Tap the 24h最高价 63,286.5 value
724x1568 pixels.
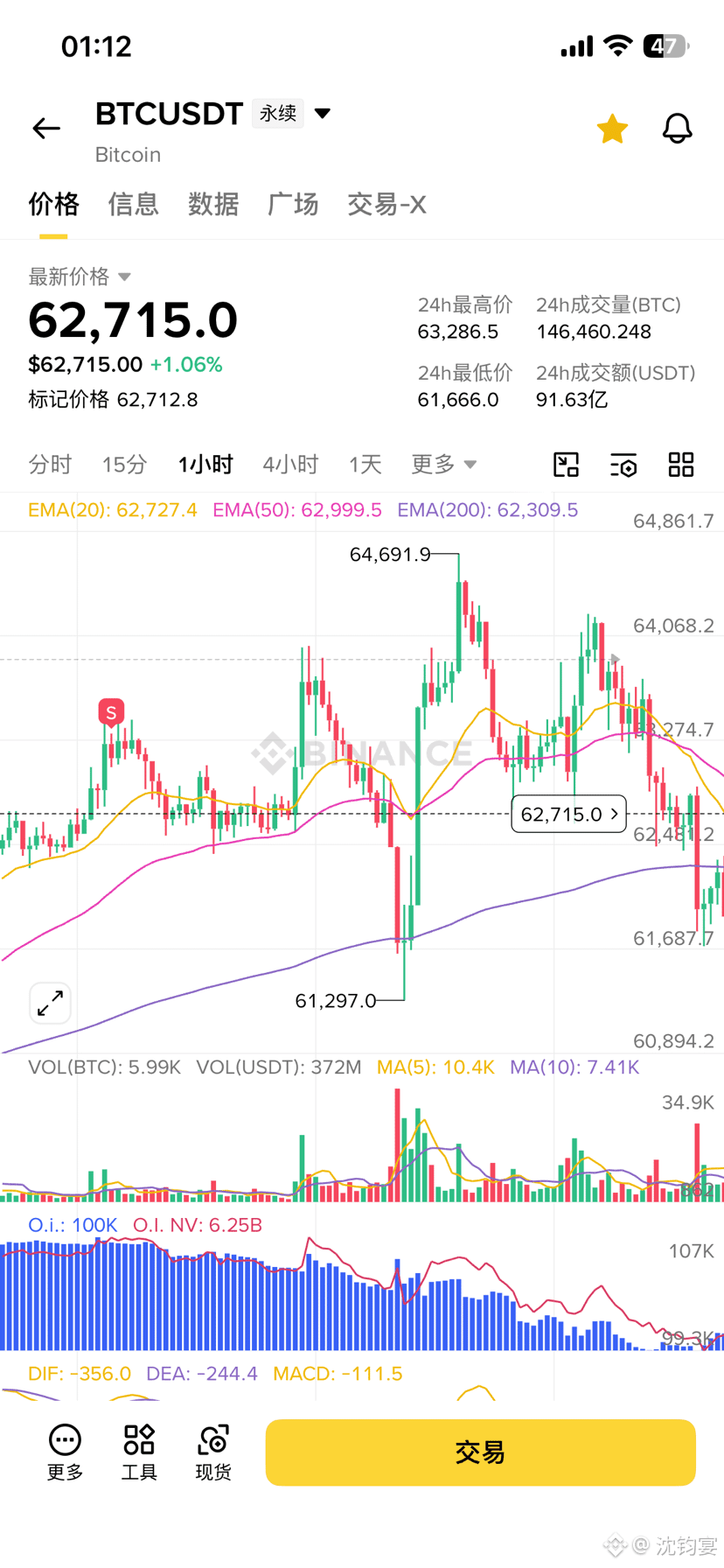click(458, 332)
